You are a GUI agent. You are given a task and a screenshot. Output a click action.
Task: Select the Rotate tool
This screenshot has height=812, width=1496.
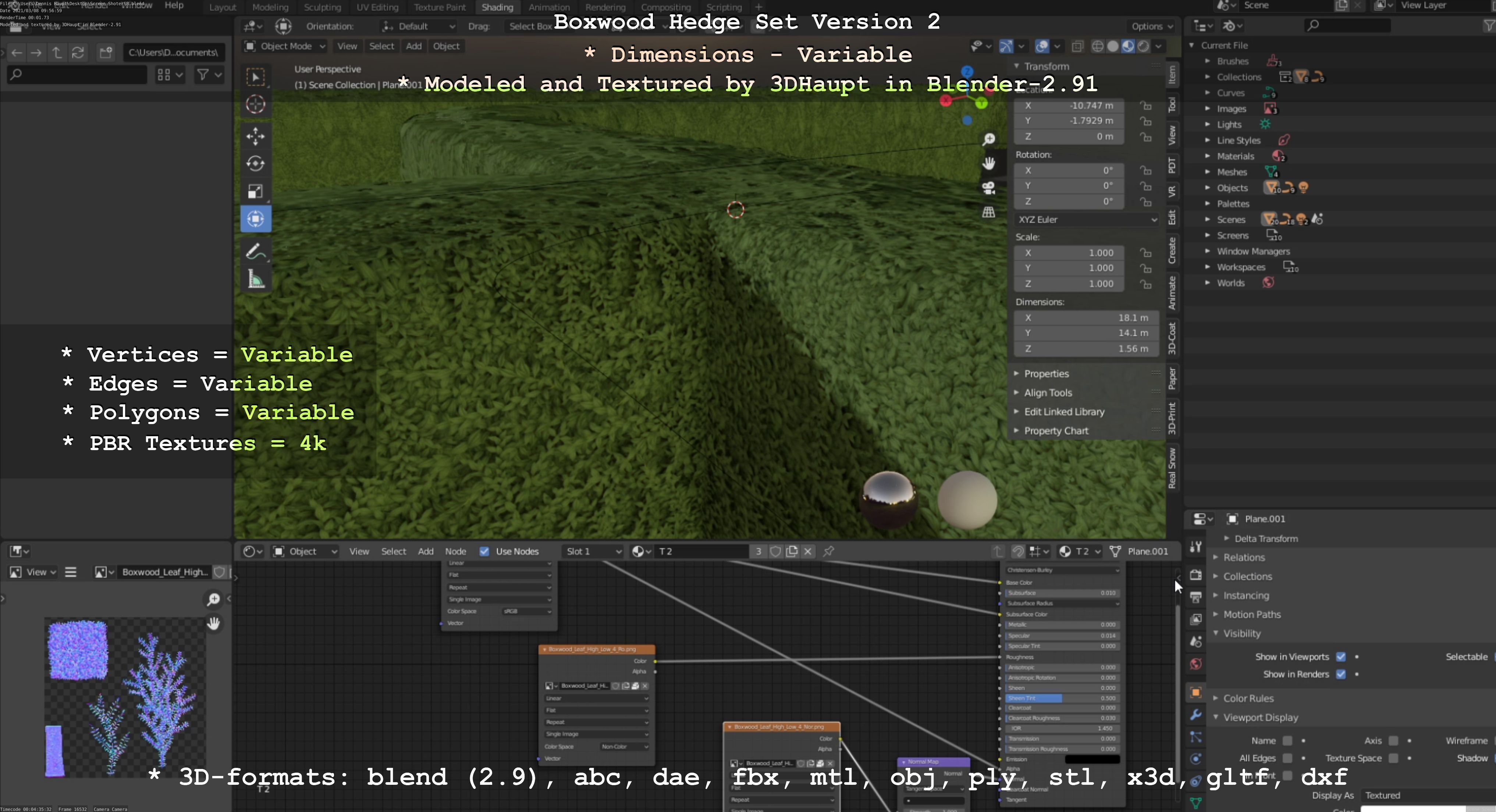(256, 164)
